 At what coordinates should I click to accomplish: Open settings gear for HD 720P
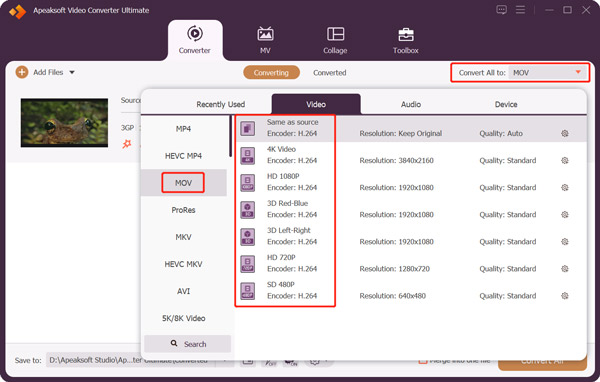coord(565,269)
